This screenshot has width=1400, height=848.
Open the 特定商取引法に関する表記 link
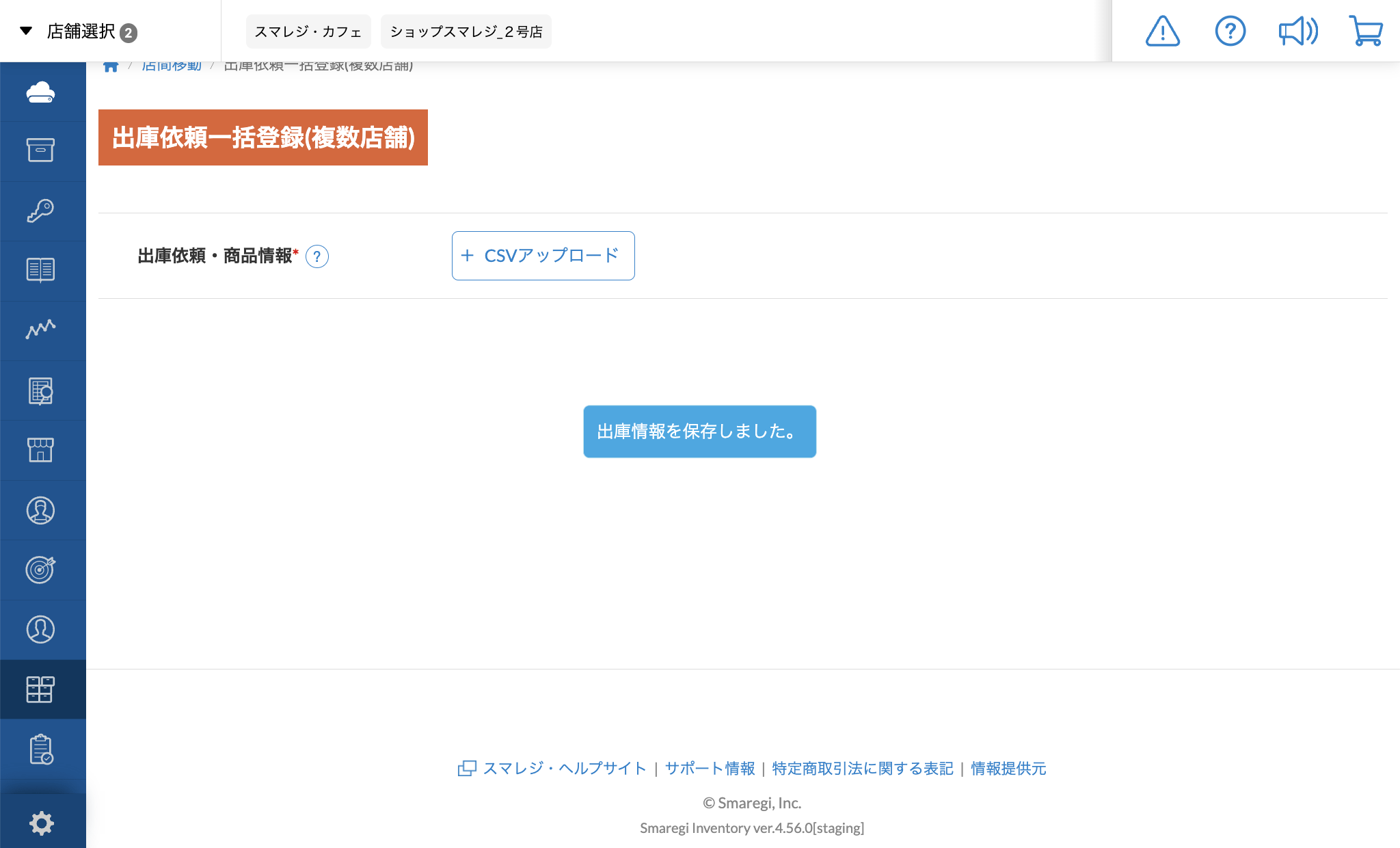[x=863, y=769]
